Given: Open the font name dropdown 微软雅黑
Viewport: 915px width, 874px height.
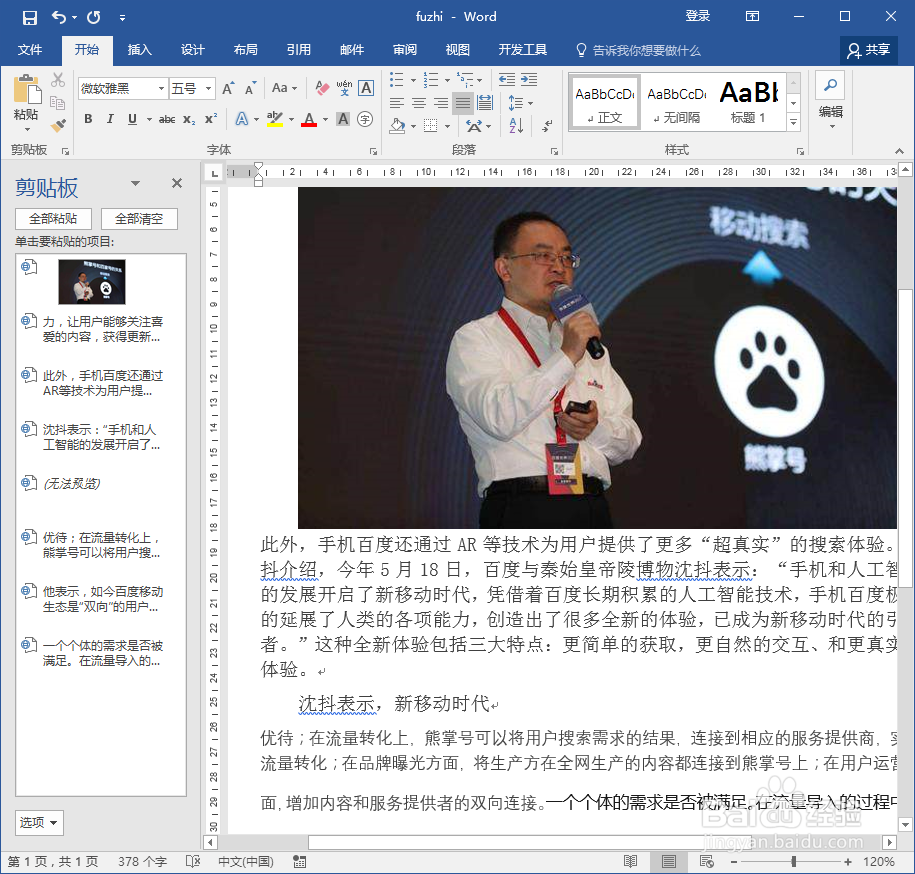Looking at the screenshot, I should pyautogui.click(x=162, y=89).
